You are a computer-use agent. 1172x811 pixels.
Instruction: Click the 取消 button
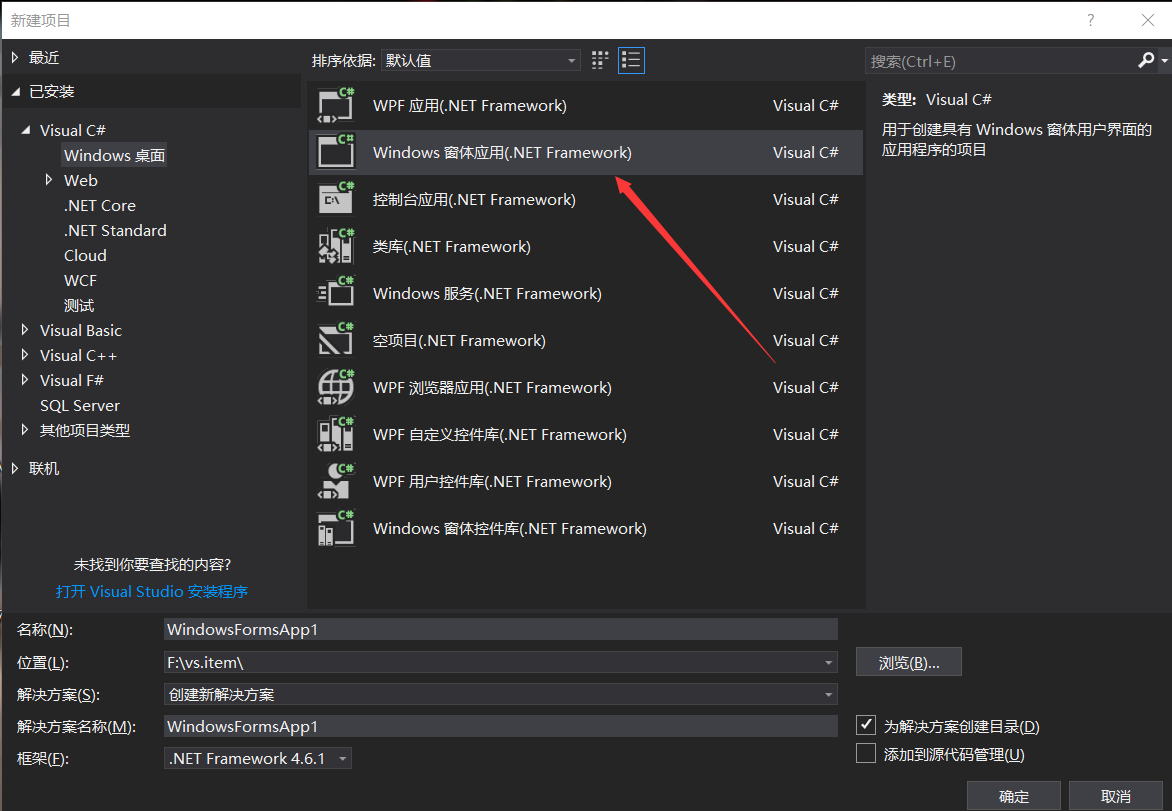click(1115, 796)
